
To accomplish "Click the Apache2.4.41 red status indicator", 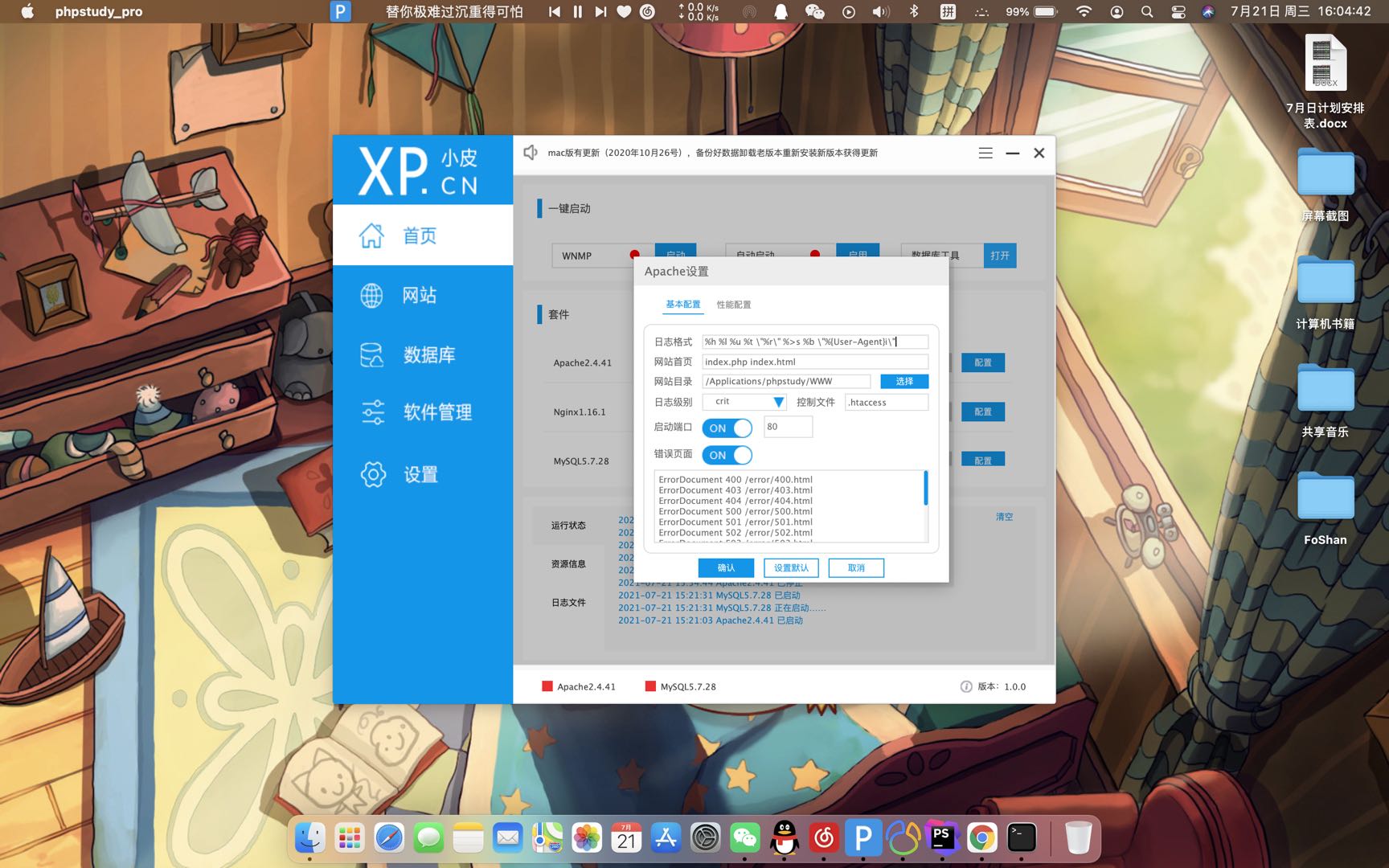I will 547,686.
